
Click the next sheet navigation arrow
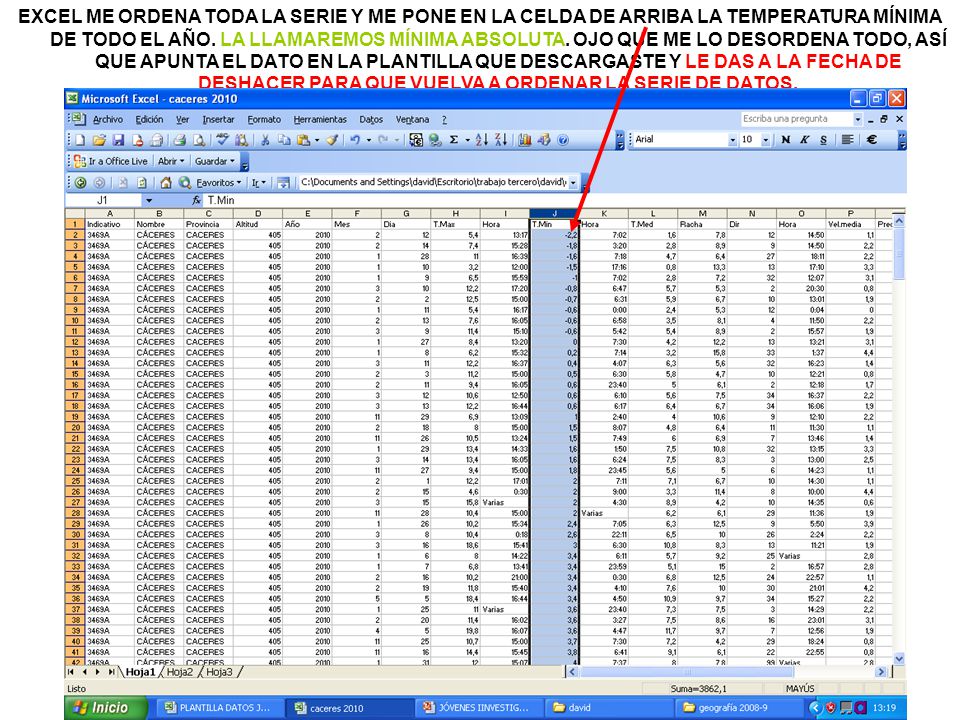click(x=98, y=672)
